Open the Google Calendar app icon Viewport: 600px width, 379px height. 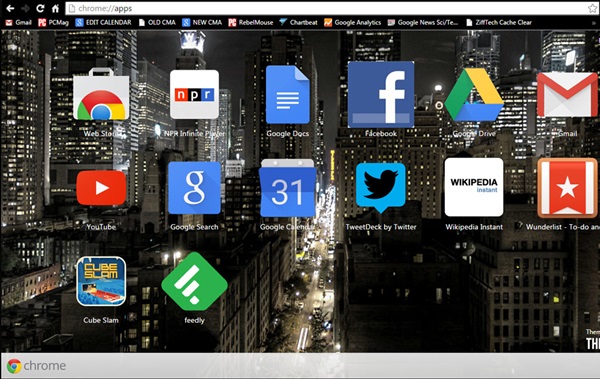point(288,188)
